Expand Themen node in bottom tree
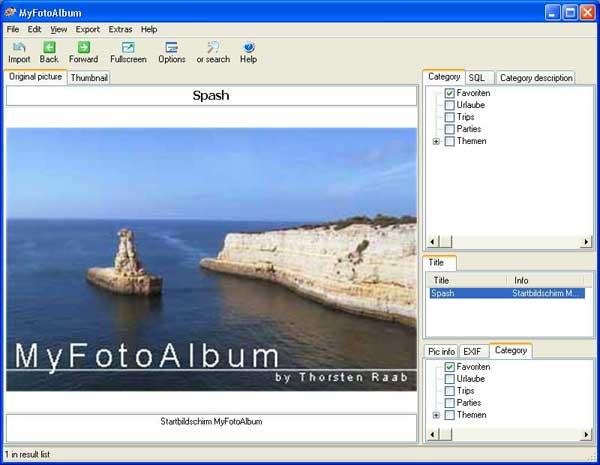Screen dimensions: 600x465 point(436,415)
